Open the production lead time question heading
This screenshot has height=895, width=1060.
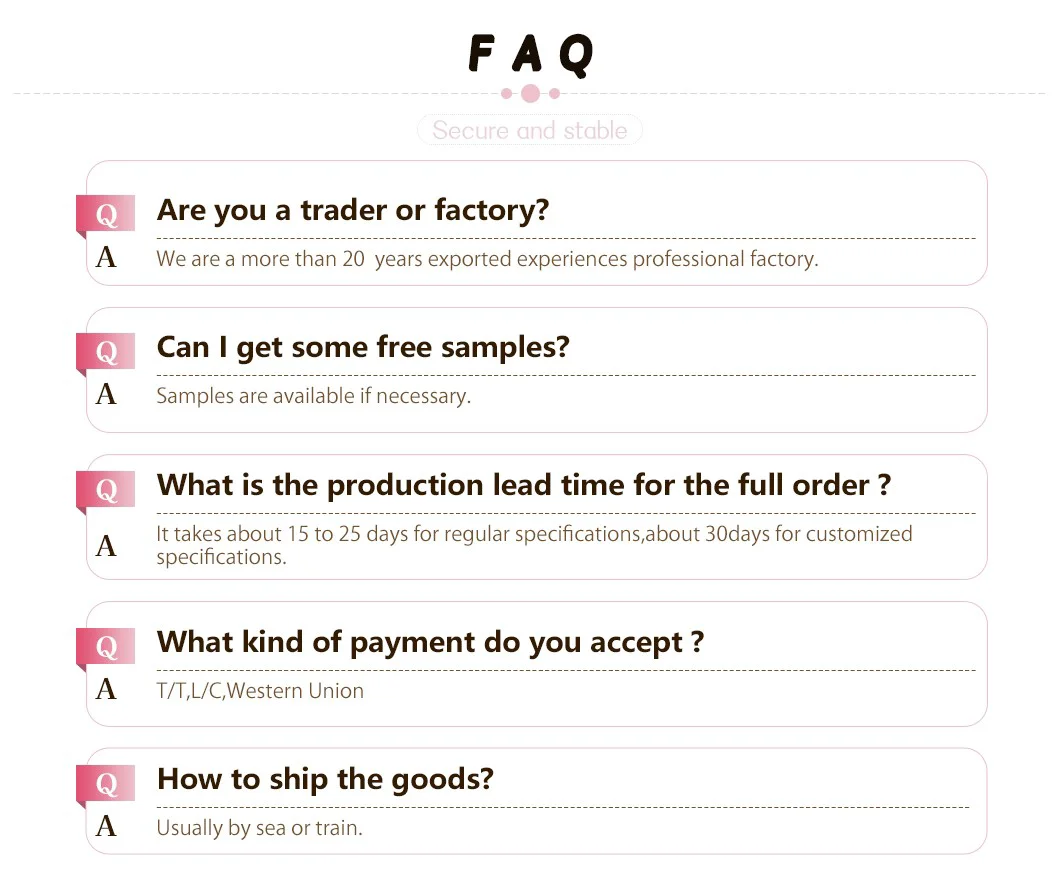tap(523, 486)
